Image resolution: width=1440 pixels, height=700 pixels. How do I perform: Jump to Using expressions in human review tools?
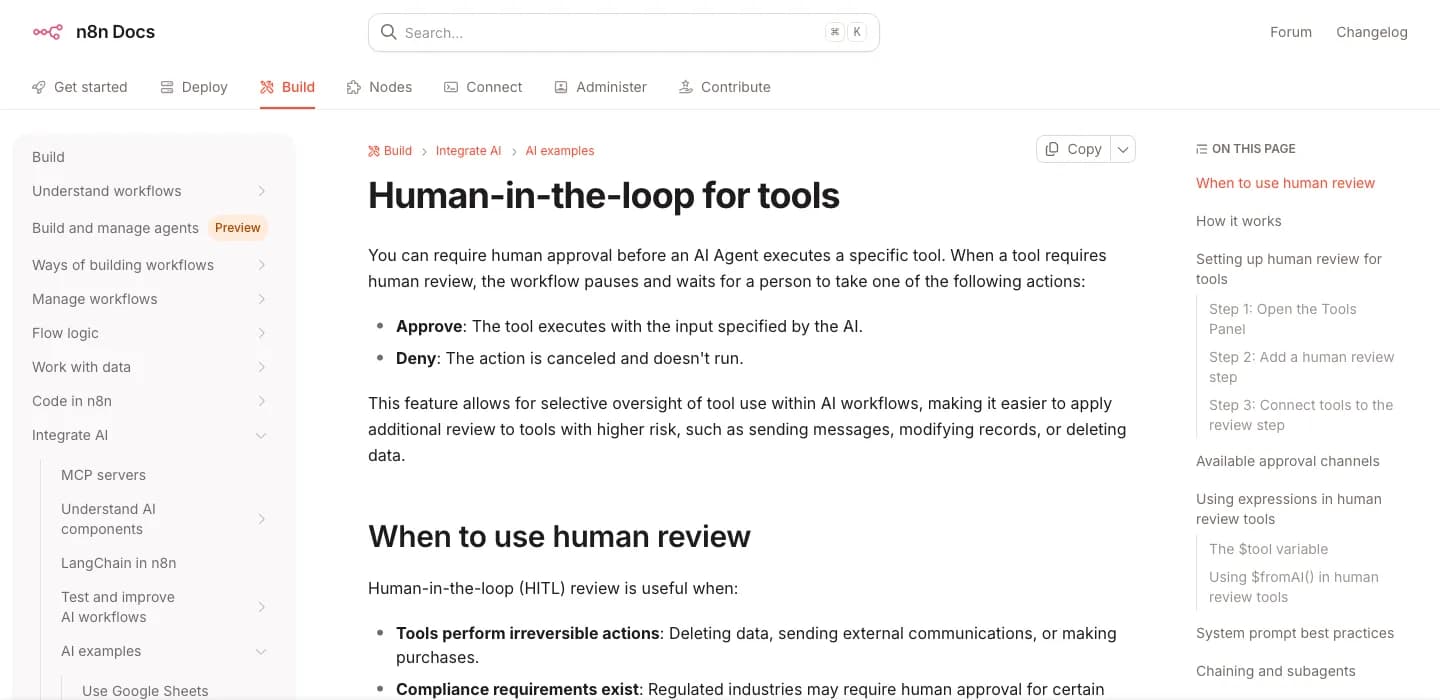pos(1289,509)
